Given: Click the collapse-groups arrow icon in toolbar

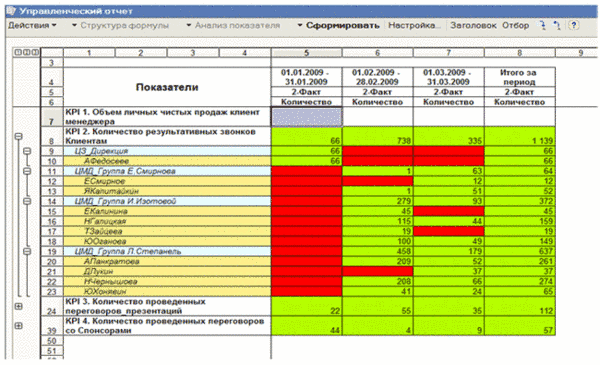Looking at the screenshot, I should click(x=557, y=26).
